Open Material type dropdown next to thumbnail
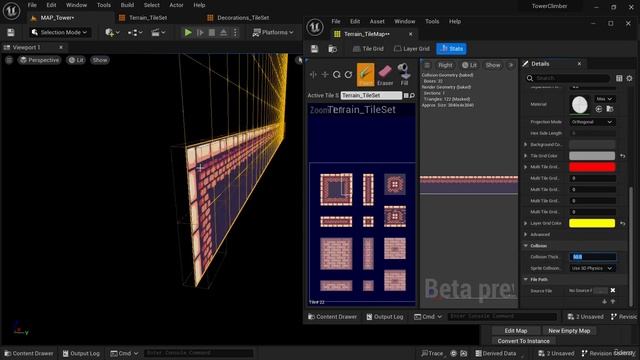The height and width of the screenshot is (360, 640). coord(604,99)
